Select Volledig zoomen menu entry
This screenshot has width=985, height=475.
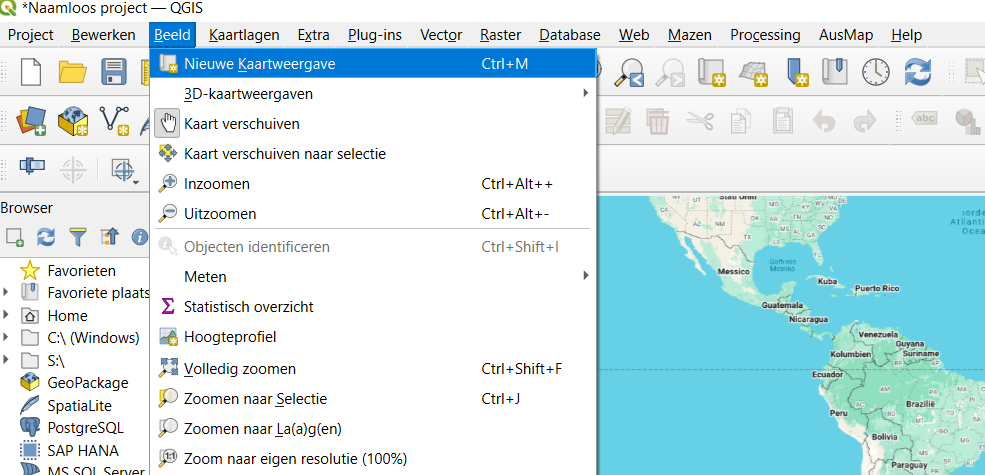point(239,368)
